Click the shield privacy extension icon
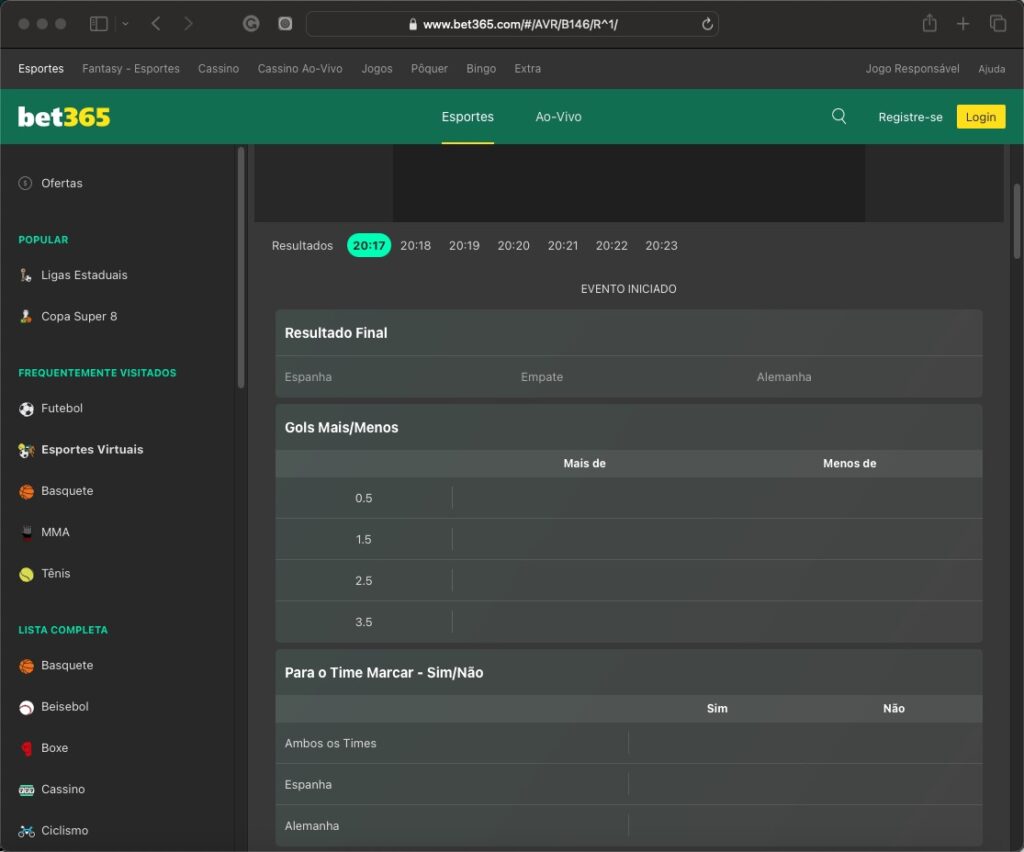Screen dimensions: 1024x852 coord(285,24)
